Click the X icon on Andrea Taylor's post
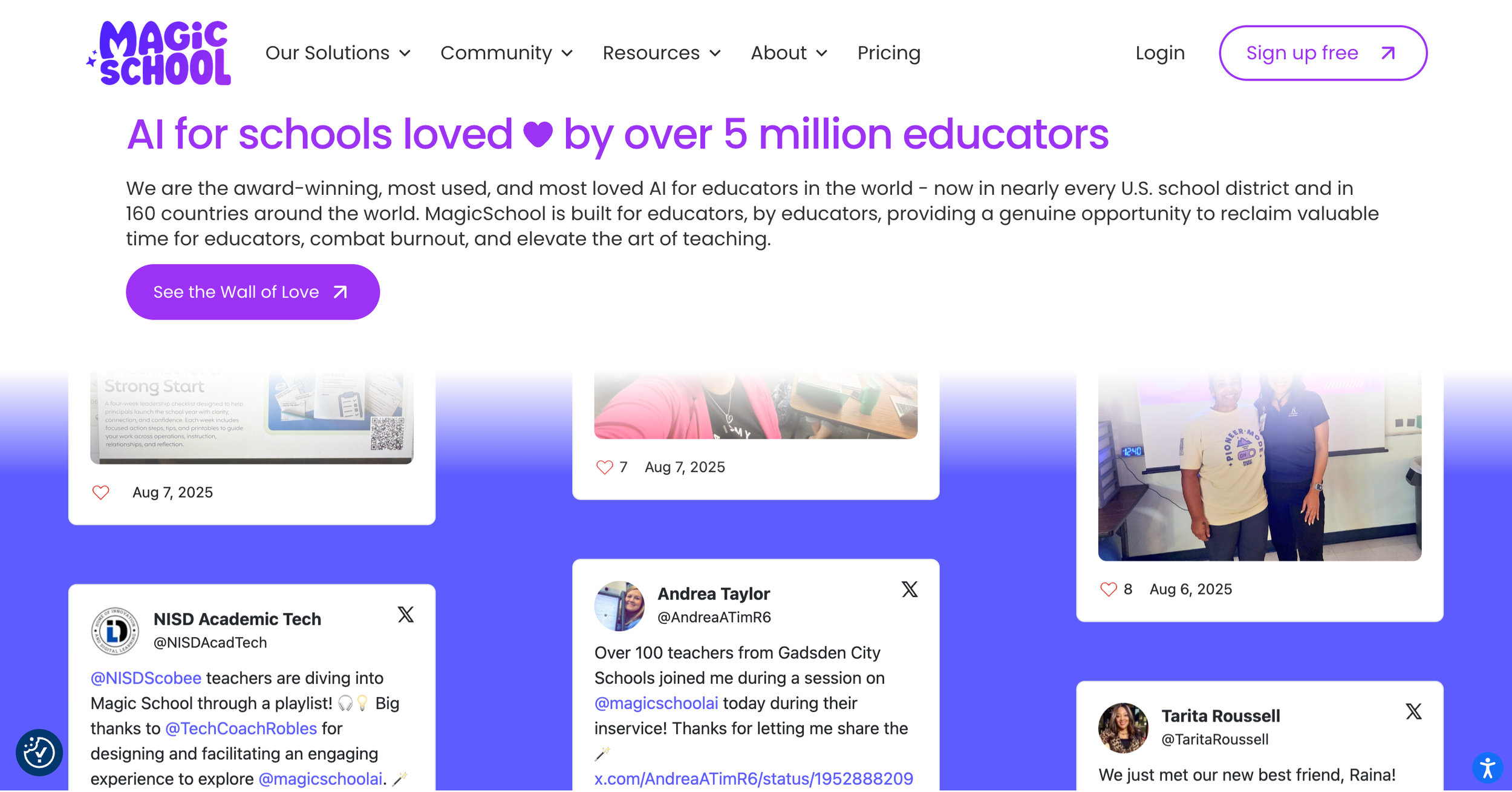The image size is (1512, 792). pos(910,589)
